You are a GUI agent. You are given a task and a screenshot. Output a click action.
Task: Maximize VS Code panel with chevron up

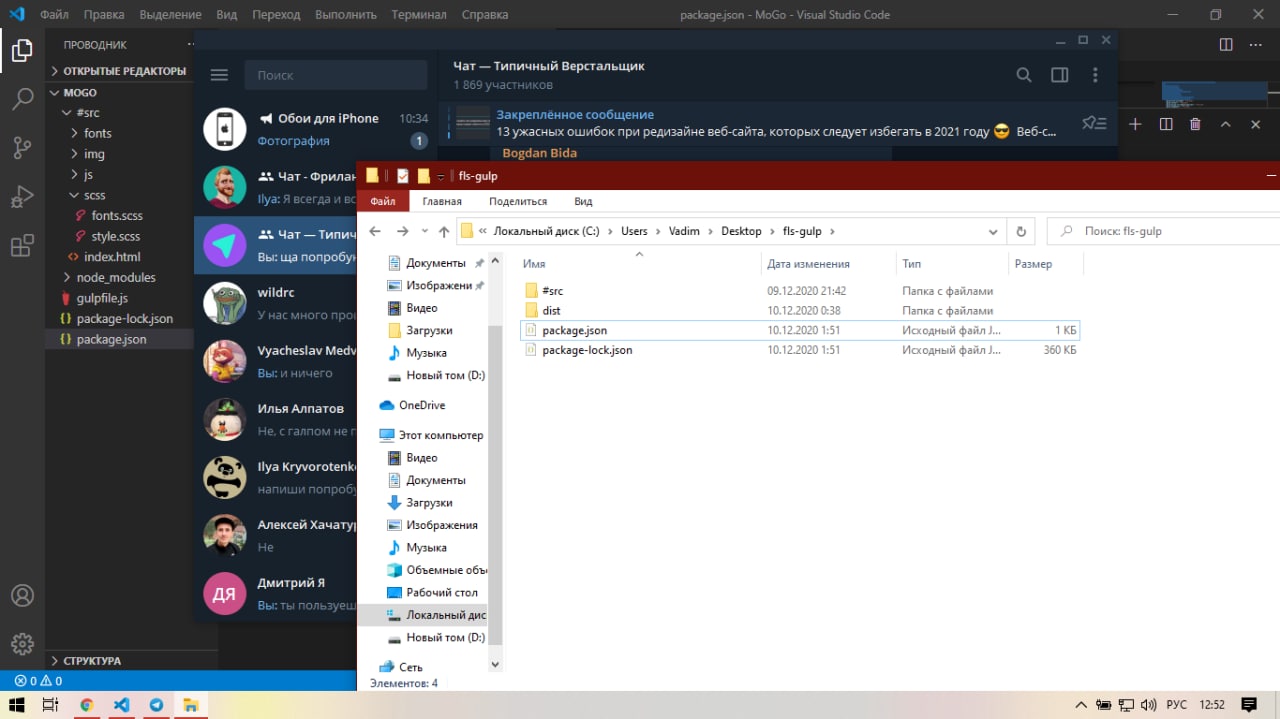coord(1226,124)
